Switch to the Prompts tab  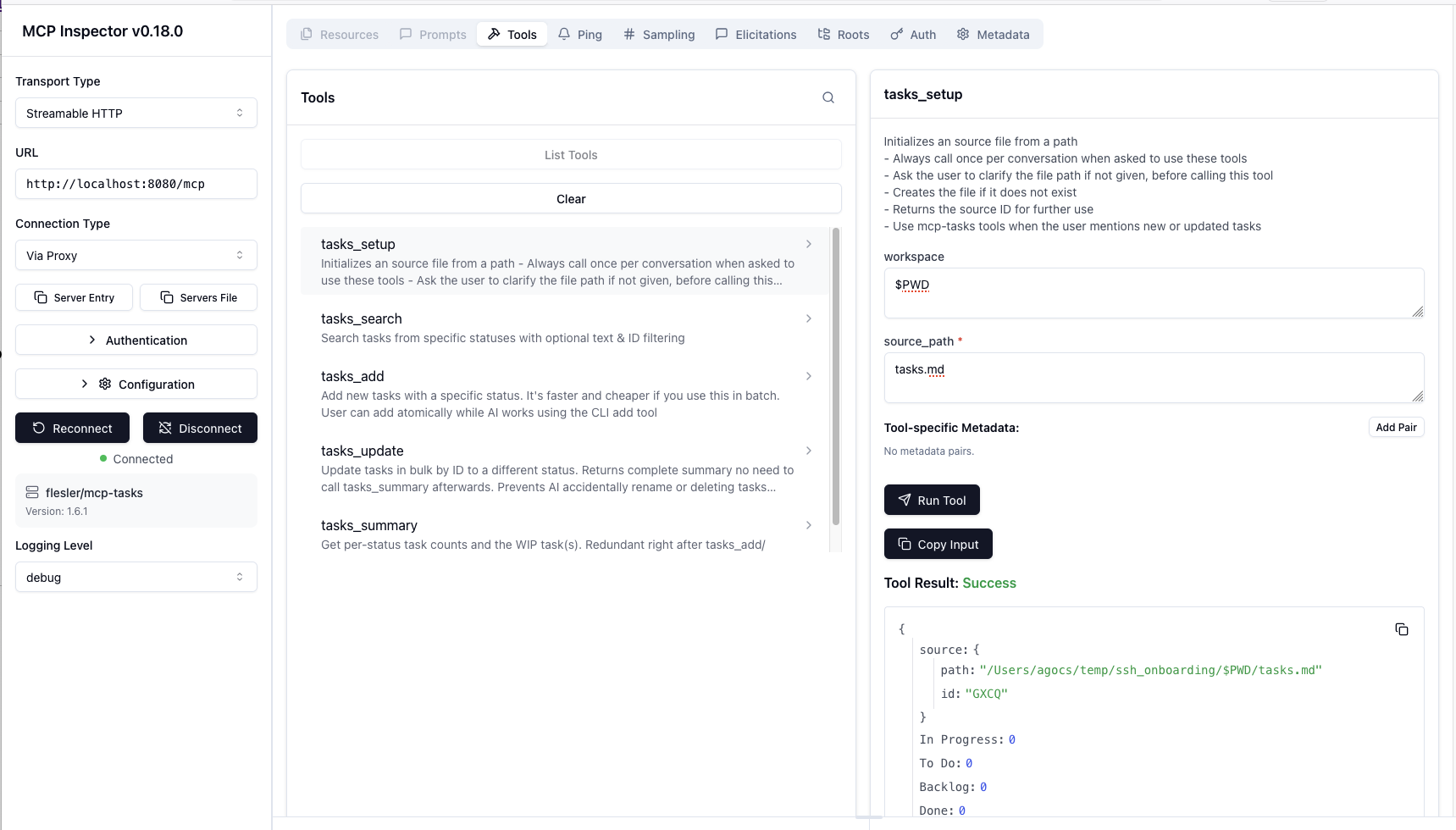pos(432,34)
